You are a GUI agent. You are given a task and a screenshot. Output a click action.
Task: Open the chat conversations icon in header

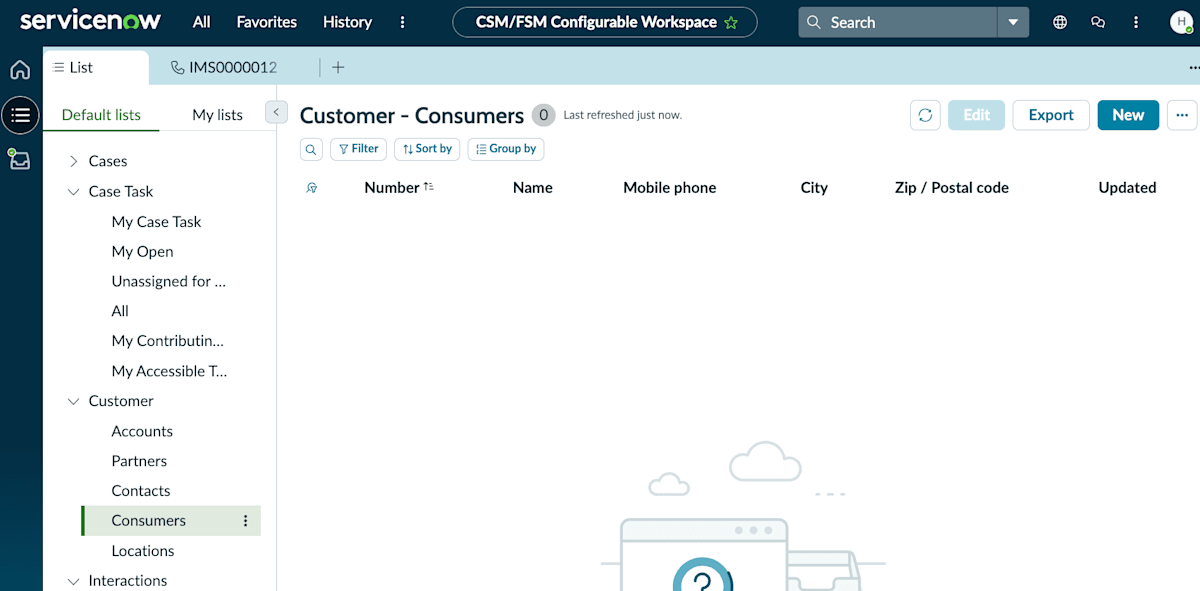pyautogui.click(x=1098, y=22)
